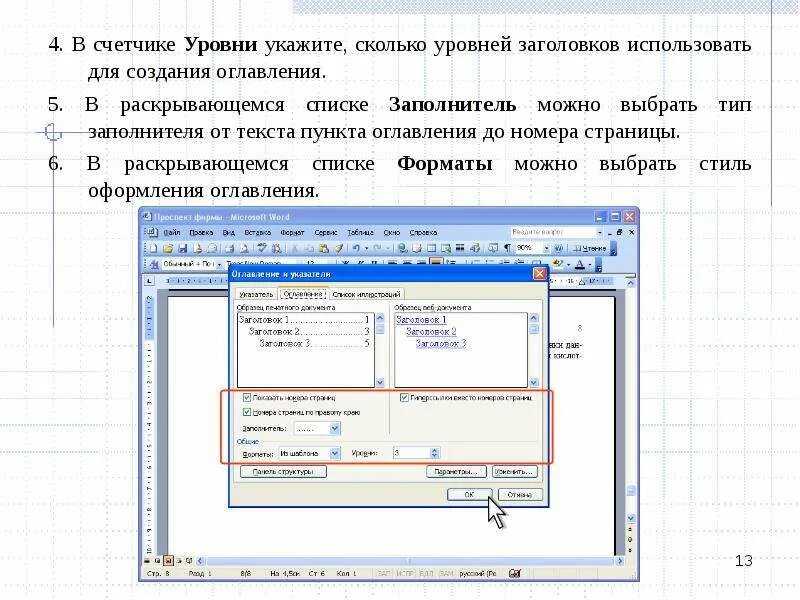
Task: Click the highlight color marker icon
Action: click(557, 263)
